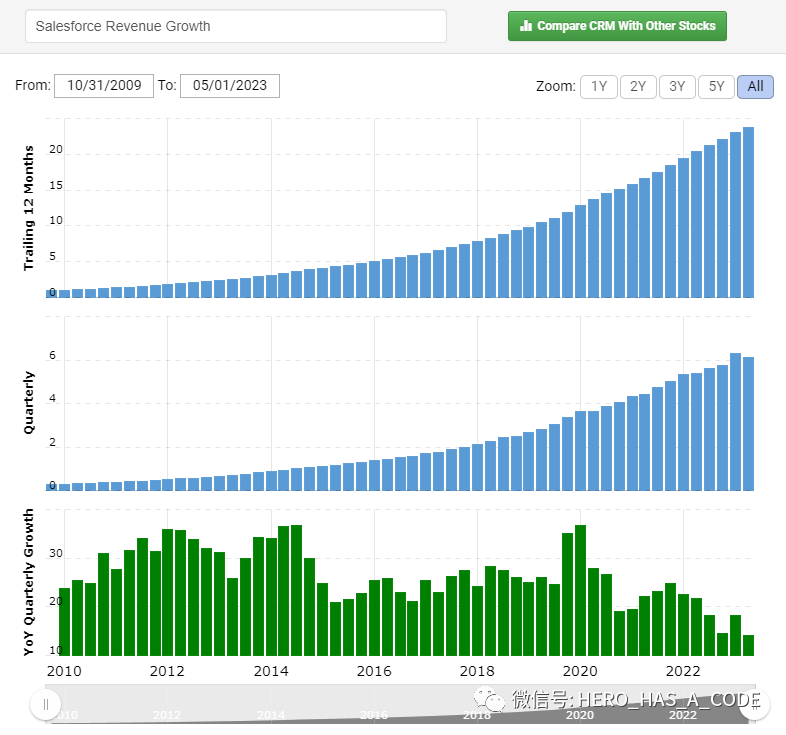Click the 2020 peak YoY growth bar
This screenshot has width=786, height=735.
pos(580,591)
